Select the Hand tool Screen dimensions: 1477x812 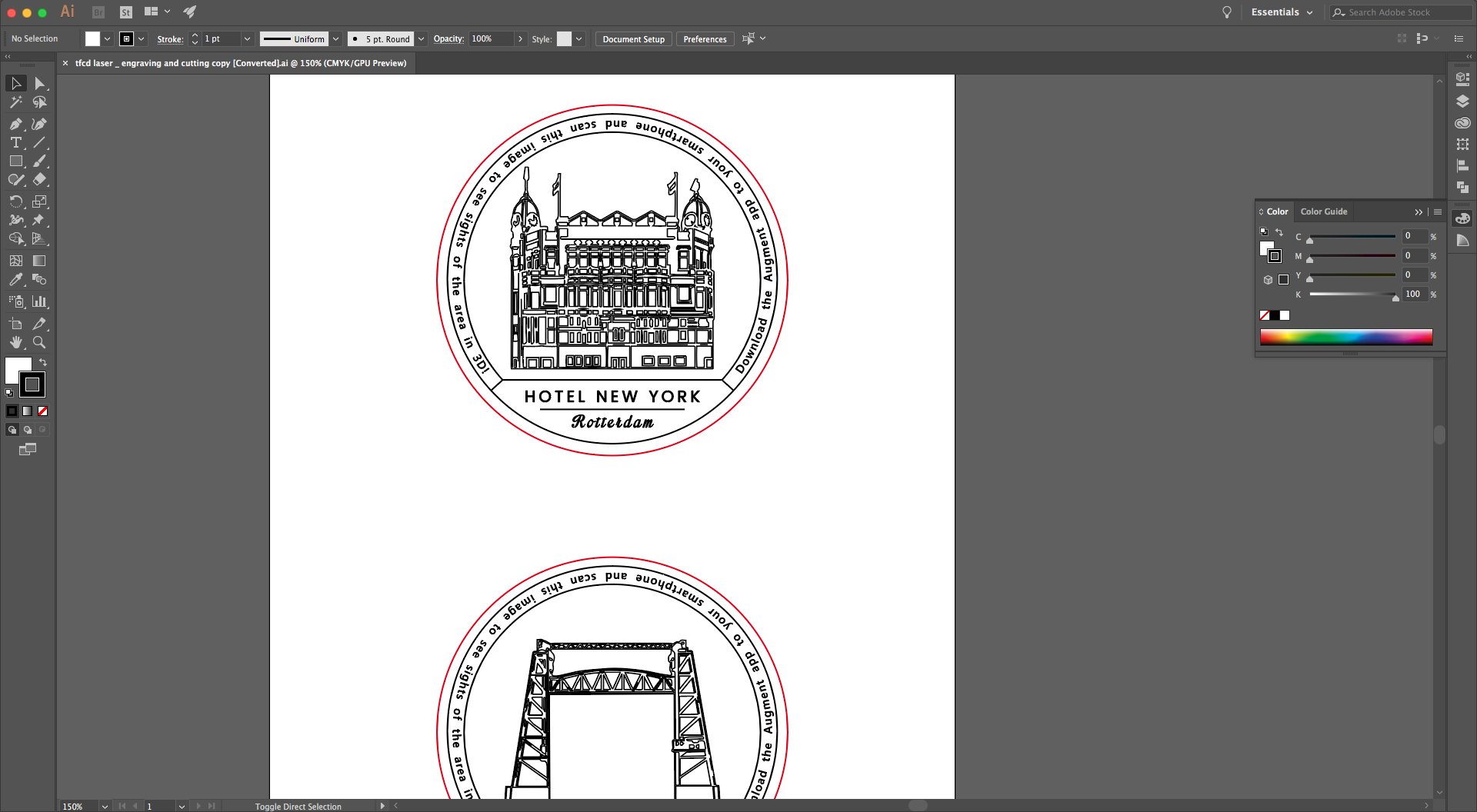tap(15, 342)
